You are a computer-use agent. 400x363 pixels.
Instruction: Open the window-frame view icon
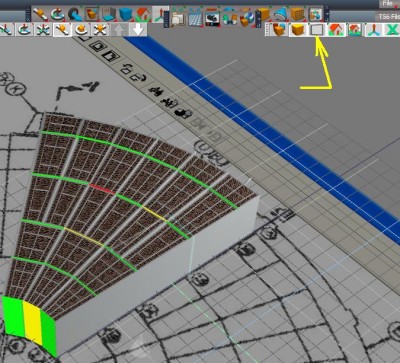click(179, 18)
